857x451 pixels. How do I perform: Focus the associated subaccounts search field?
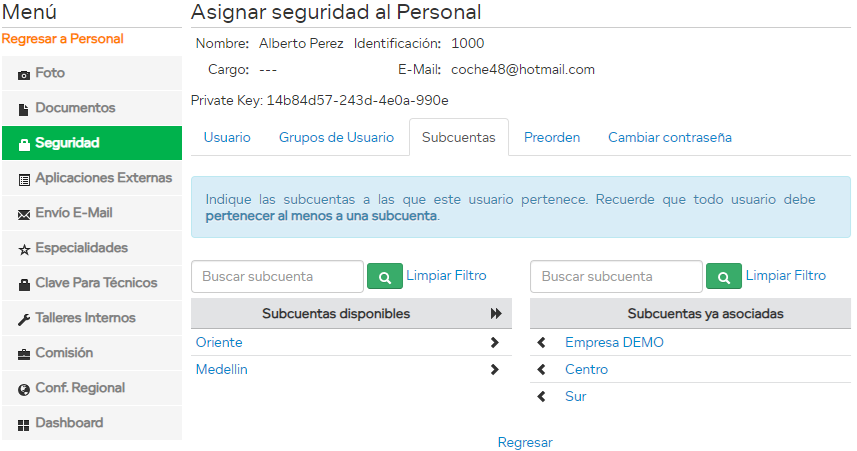tap(616, 276)
